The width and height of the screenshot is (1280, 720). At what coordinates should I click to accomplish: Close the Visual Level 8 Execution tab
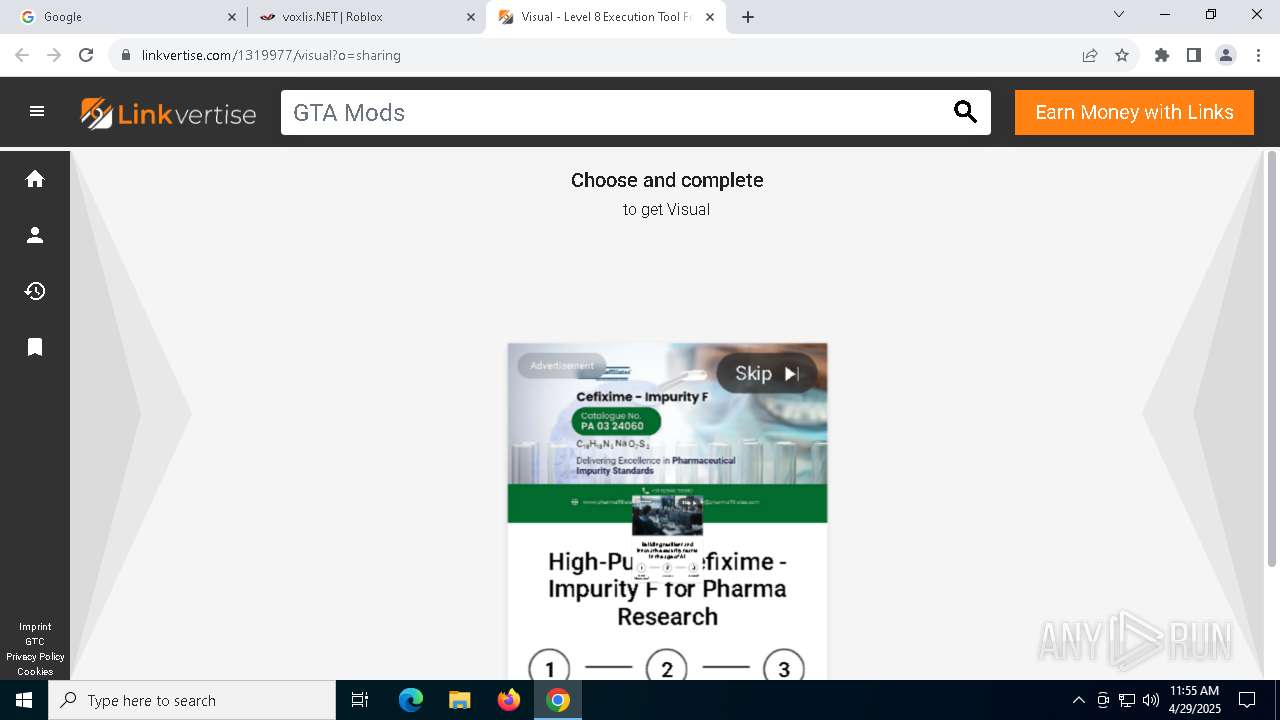coord(710,17)
